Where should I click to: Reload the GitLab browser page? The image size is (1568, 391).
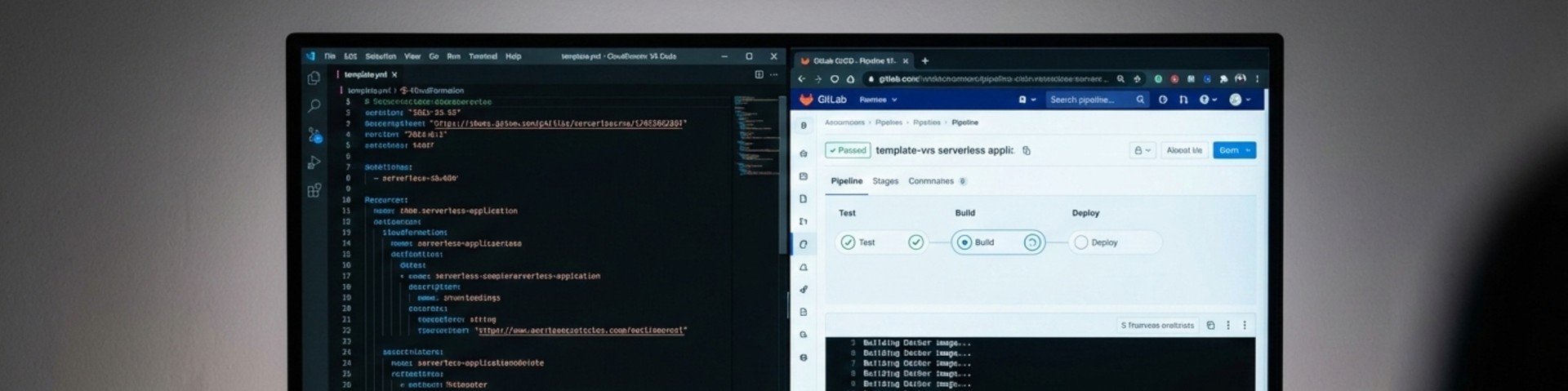coord(834,79)
